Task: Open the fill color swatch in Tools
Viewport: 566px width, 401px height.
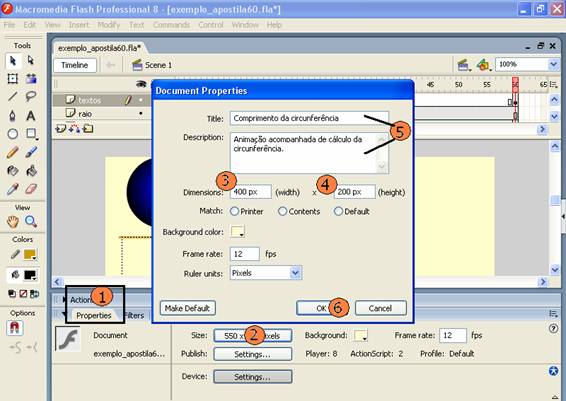Action: coord(30,275)
